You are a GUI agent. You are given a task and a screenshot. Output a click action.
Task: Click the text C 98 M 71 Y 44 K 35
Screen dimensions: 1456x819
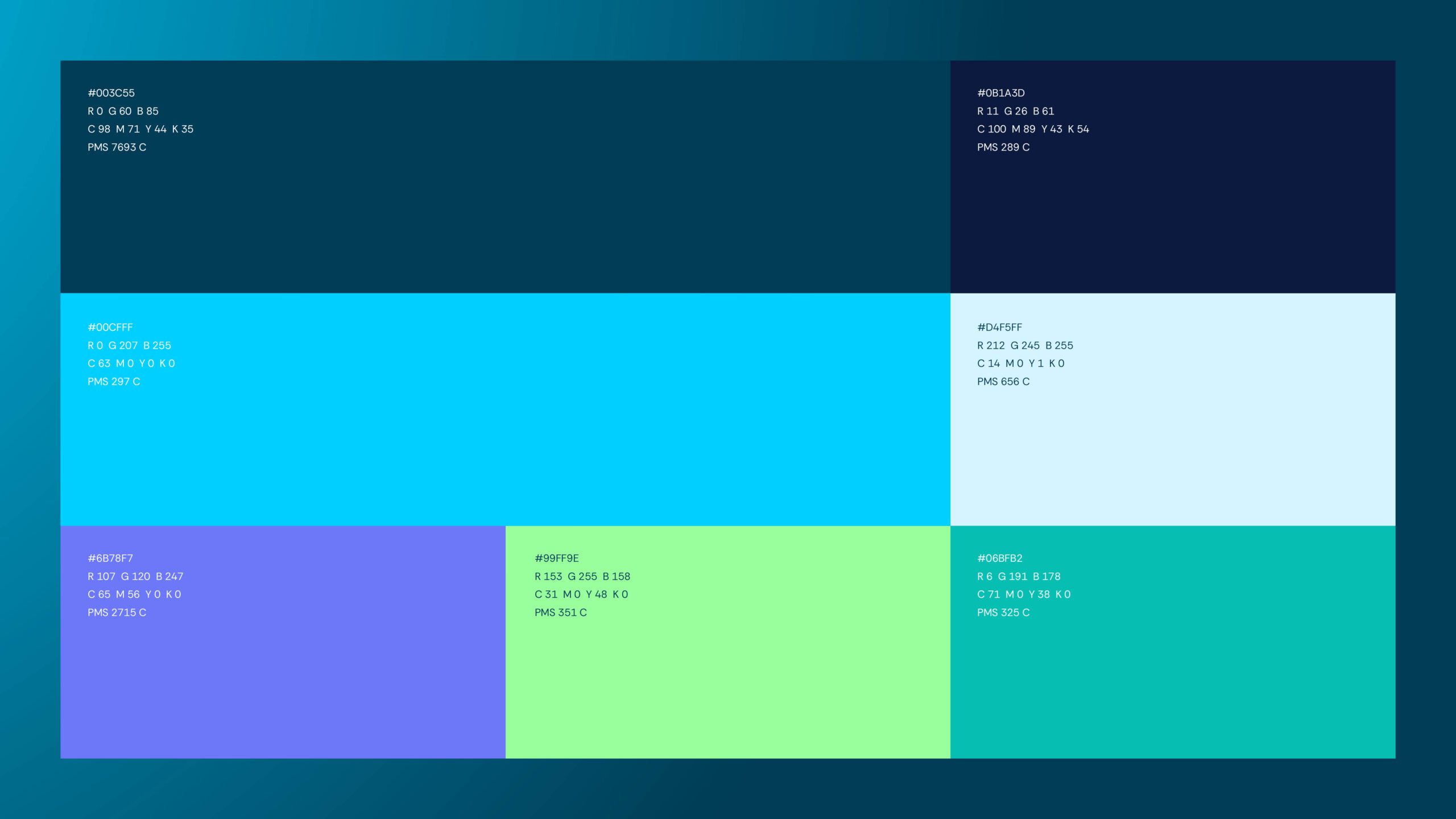pos(140,129)
